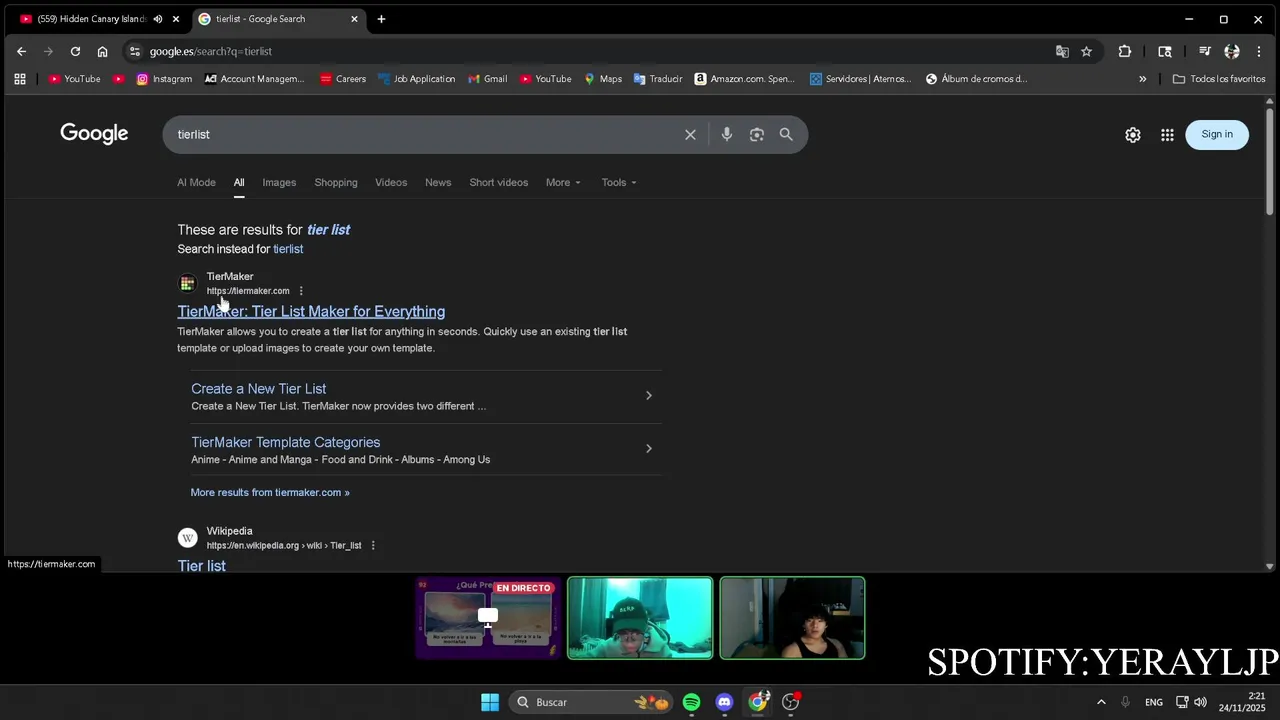The height and width of the screenshot is (720, 1280).
Task: Open the Chrome three-dot menu
Action: 1259,51
